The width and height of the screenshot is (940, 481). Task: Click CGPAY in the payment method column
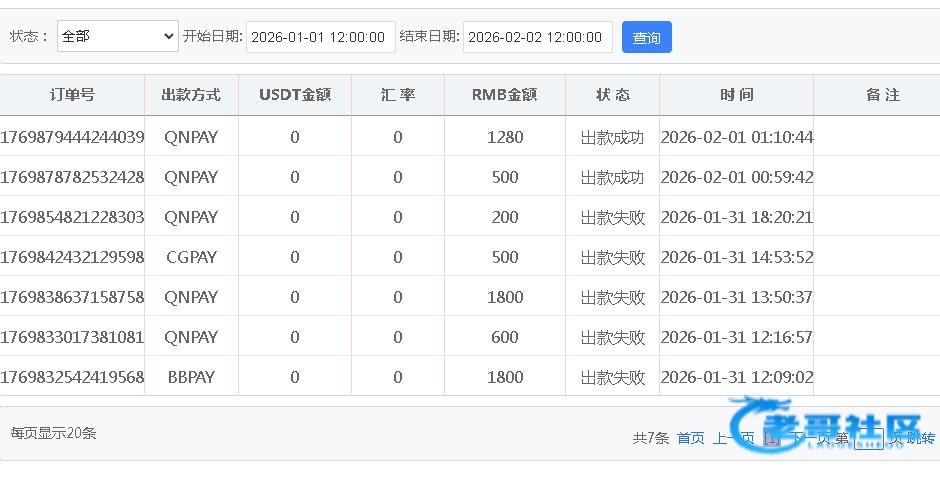point(191,257)
